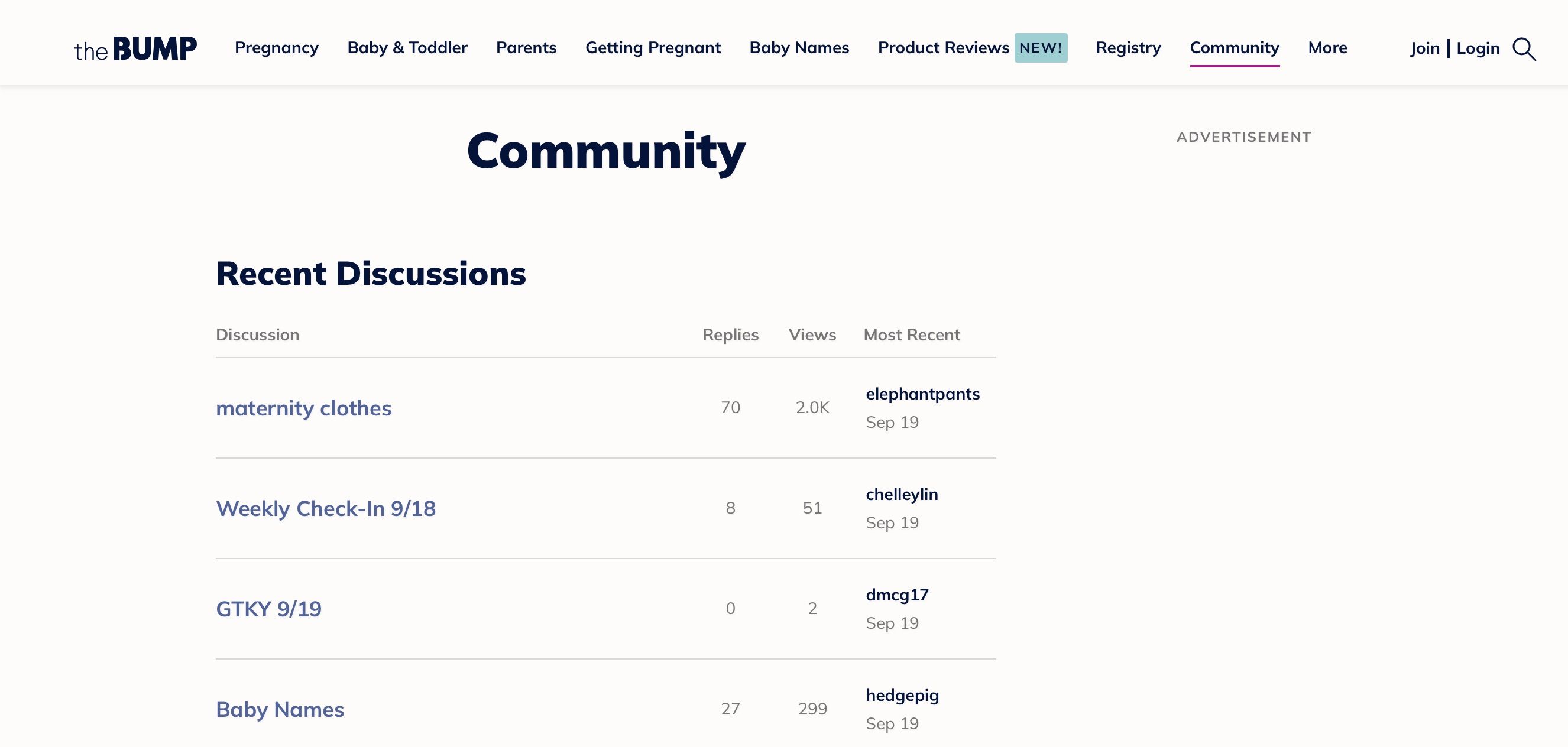Click hedgepig's username
This screenshot has width=1568, height=747.
pyautogui.click(x=903, y=694)
